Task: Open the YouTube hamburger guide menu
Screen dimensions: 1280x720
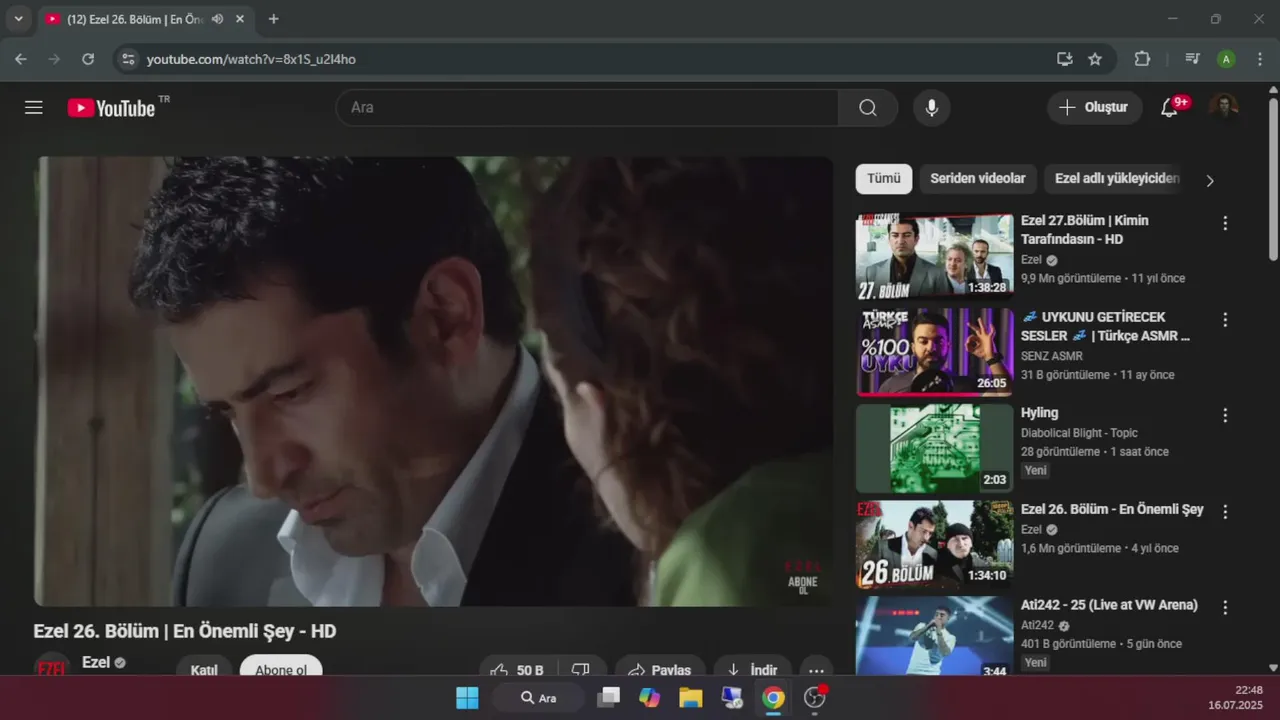Action: point(34,107)
